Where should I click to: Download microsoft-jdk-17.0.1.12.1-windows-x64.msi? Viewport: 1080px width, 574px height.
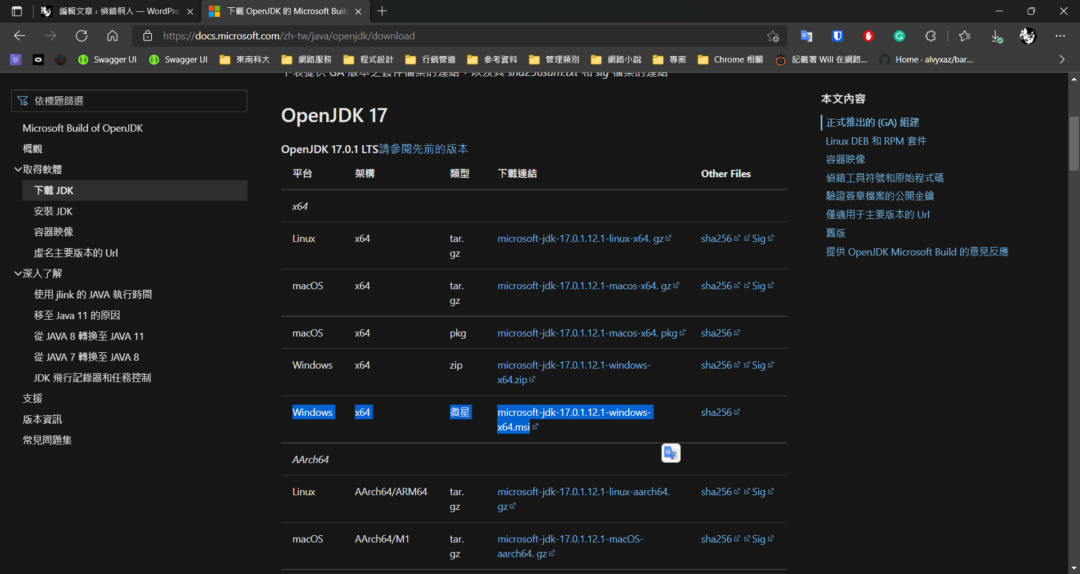(574, 420)
